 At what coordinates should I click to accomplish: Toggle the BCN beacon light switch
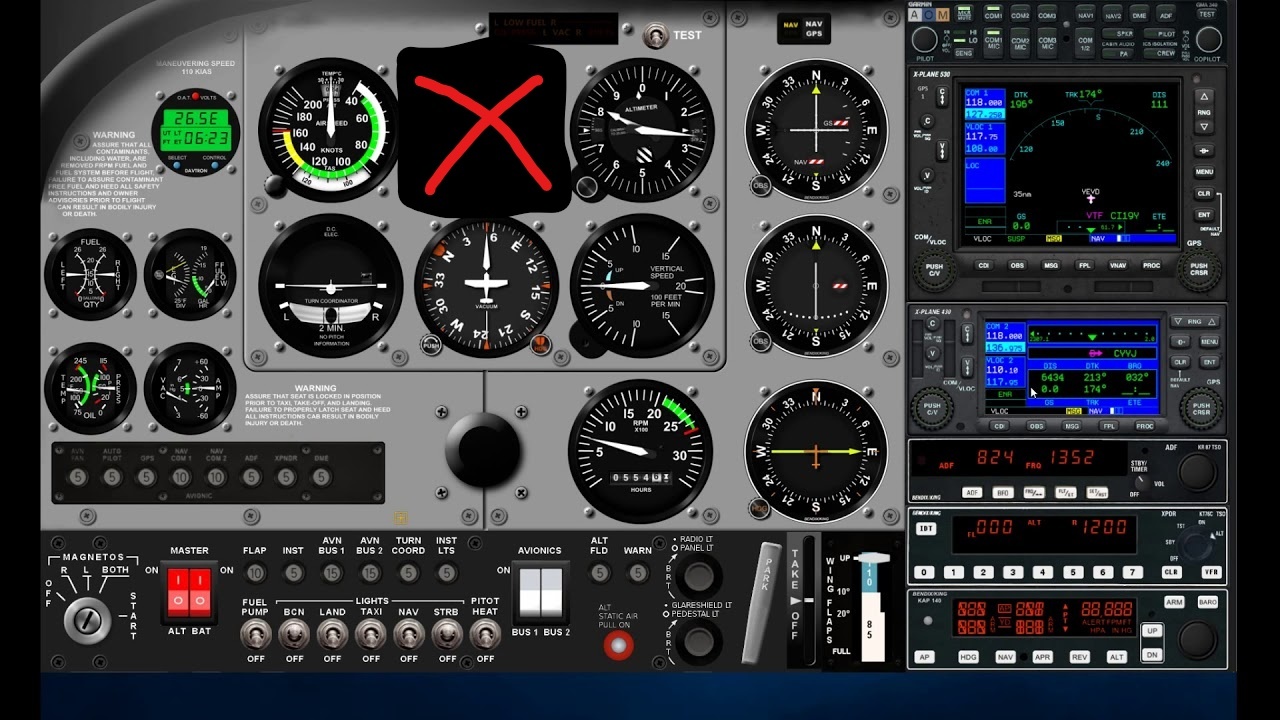click(294, 633)
